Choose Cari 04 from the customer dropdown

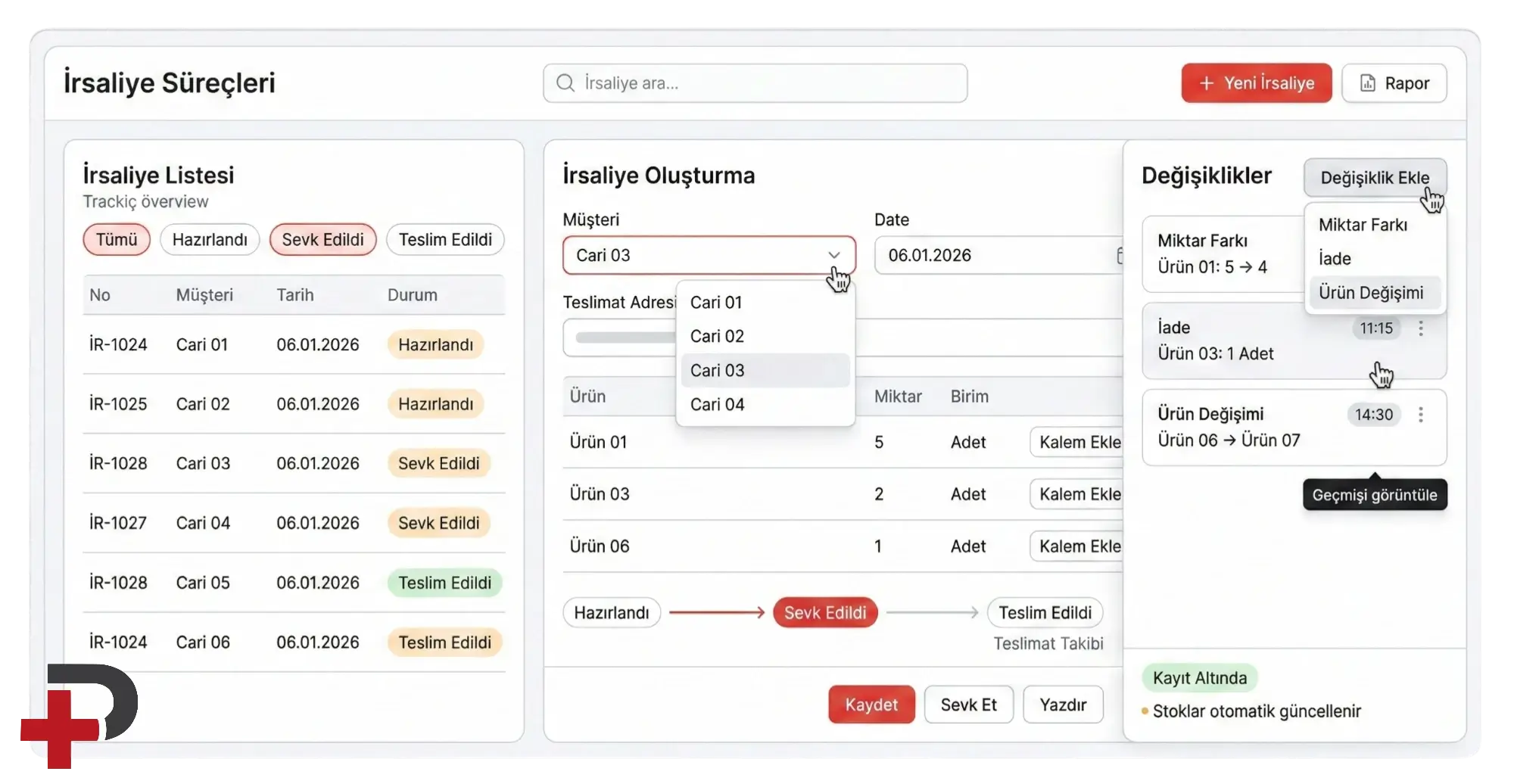(717, 405)
